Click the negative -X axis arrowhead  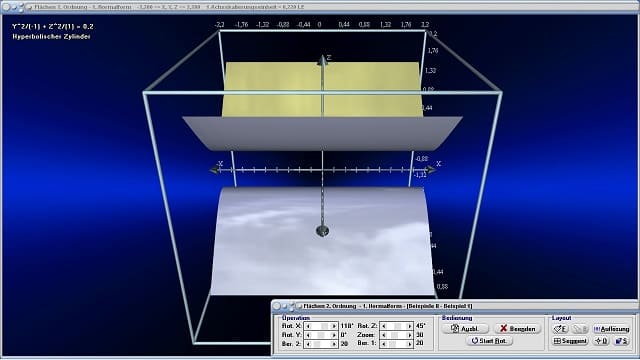[215, 170]
